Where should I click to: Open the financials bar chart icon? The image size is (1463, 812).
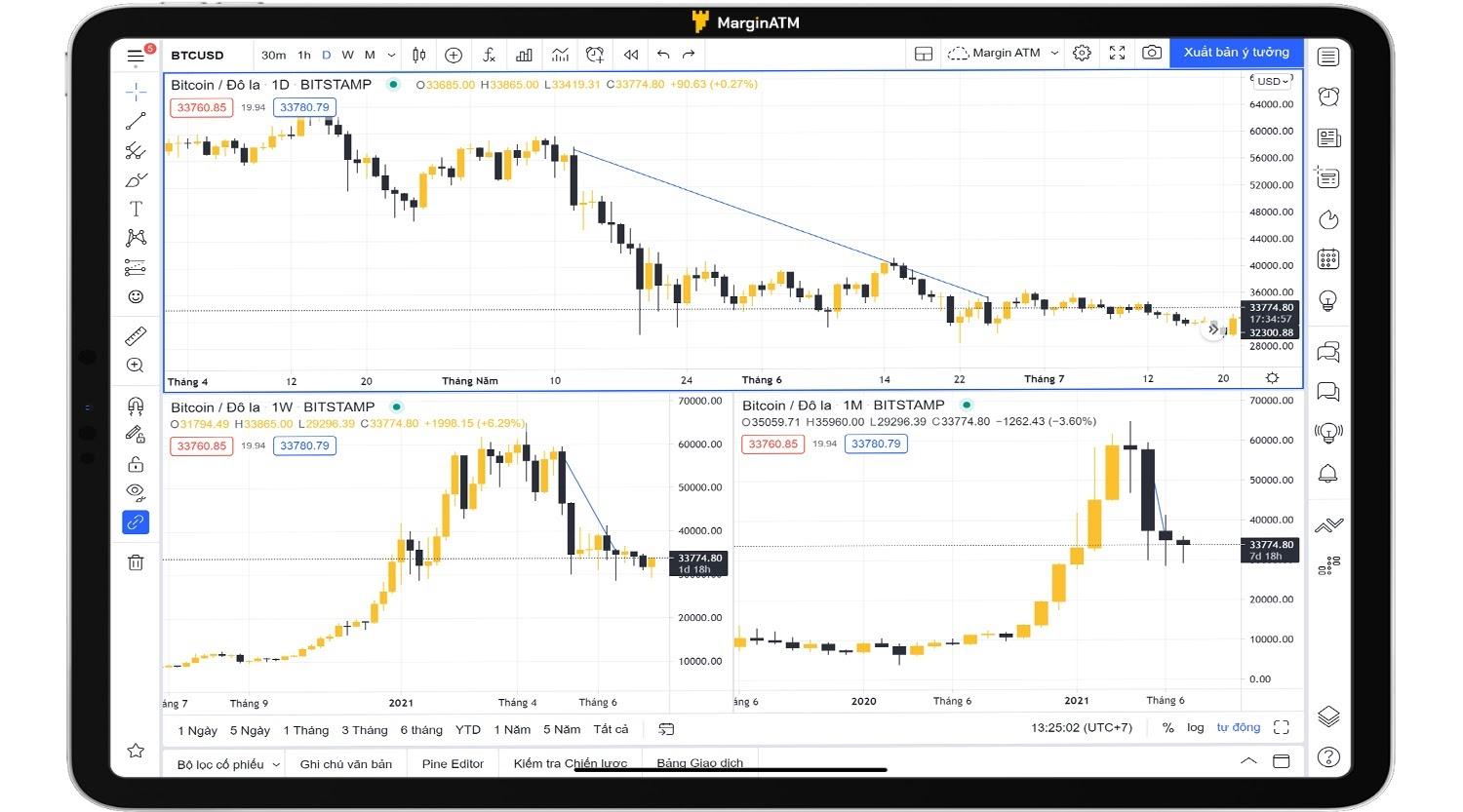(x=524, y=56)
